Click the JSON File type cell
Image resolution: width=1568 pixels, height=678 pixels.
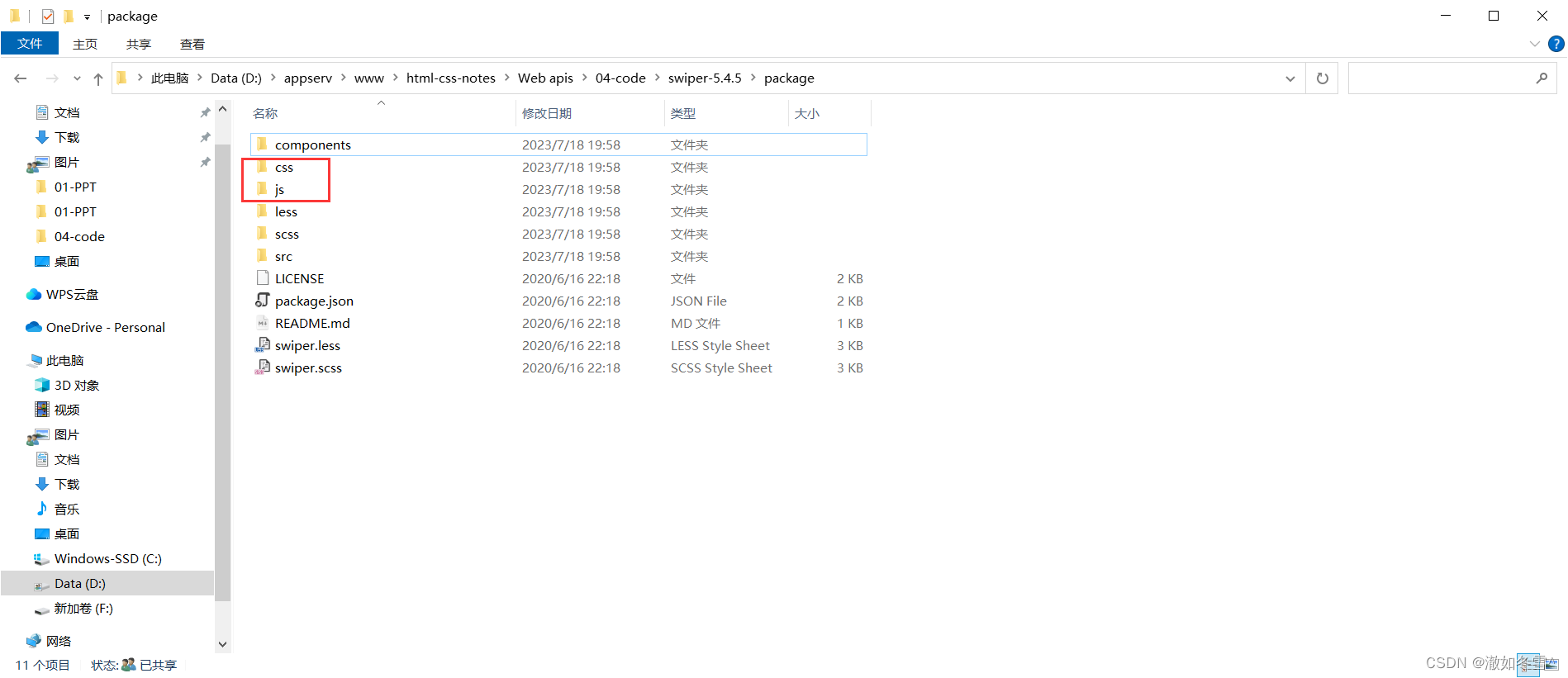[x=699, y=301]
